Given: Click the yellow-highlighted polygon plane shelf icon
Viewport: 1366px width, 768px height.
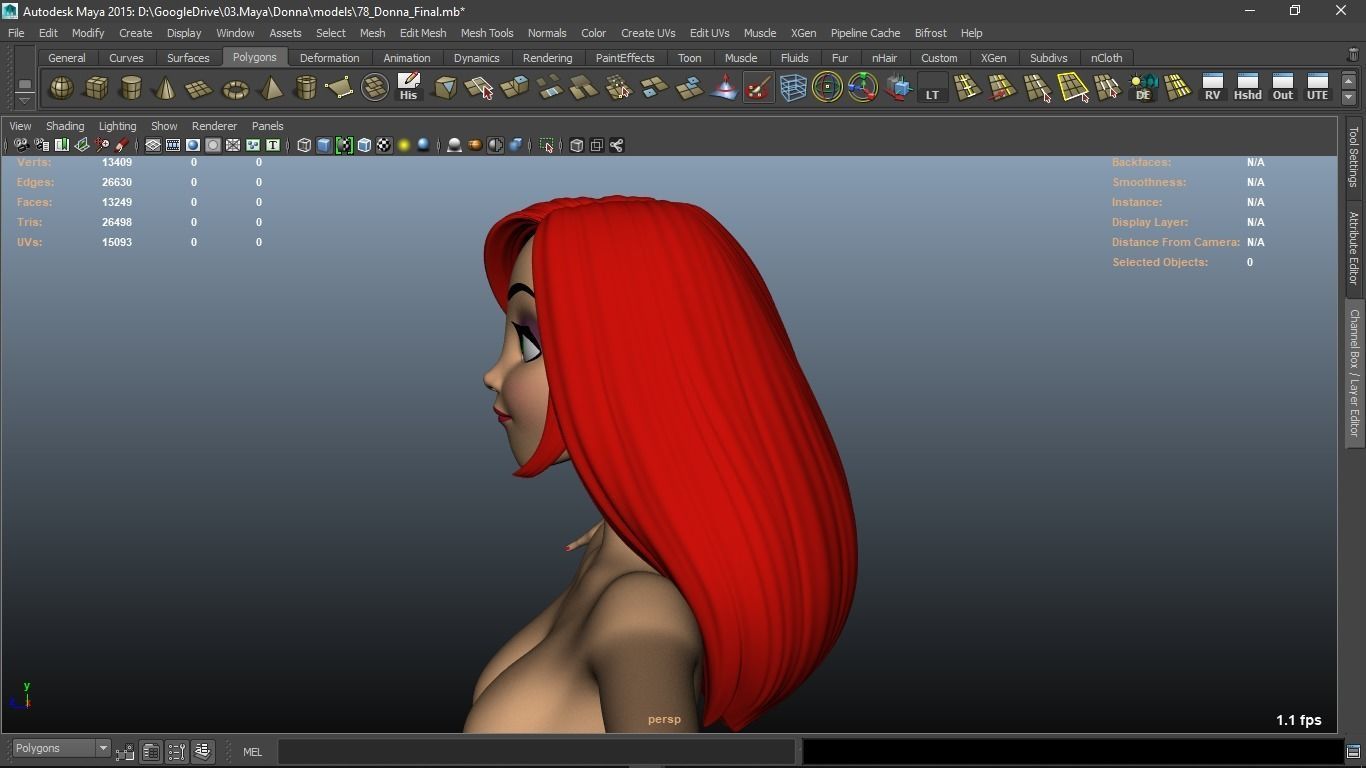Looking at the screenshot, I should pyautogui.click(x=1073, y=88).
